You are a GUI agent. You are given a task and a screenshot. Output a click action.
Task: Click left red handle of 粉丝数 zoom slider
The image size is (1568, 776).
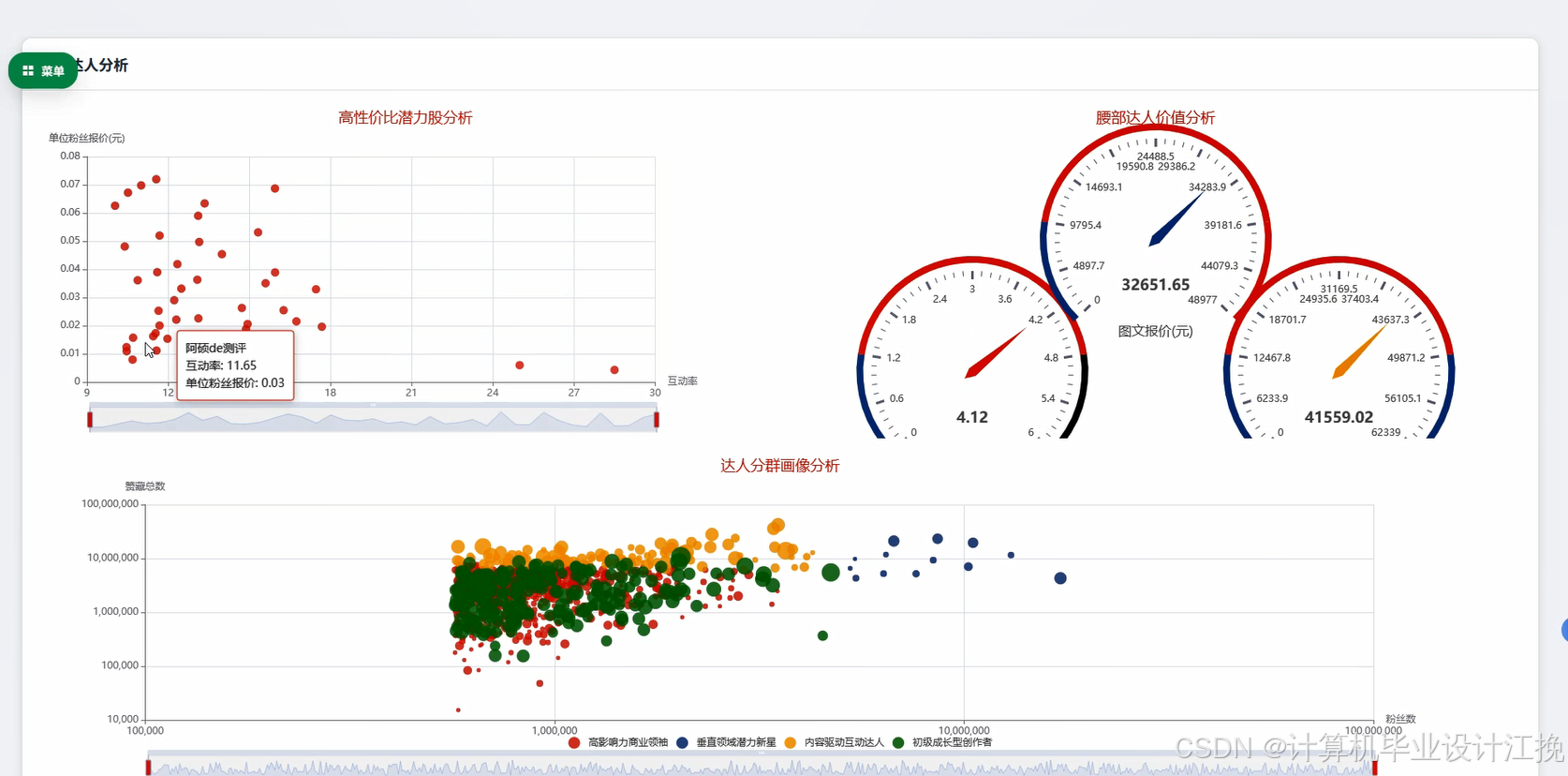(x=148, y=768)
